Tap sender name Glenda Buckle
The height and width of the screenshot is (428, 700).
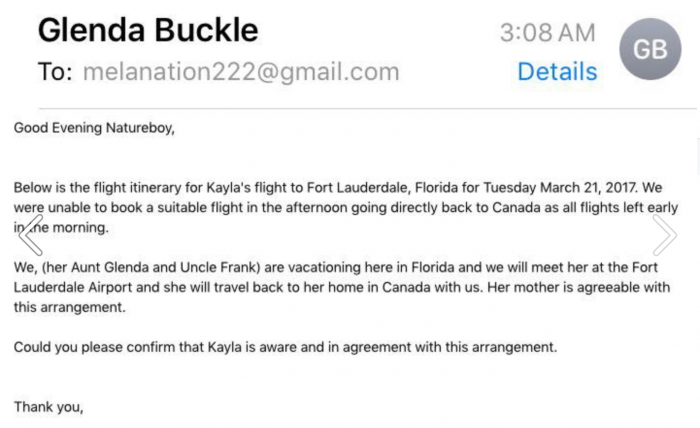pos(148,30)
